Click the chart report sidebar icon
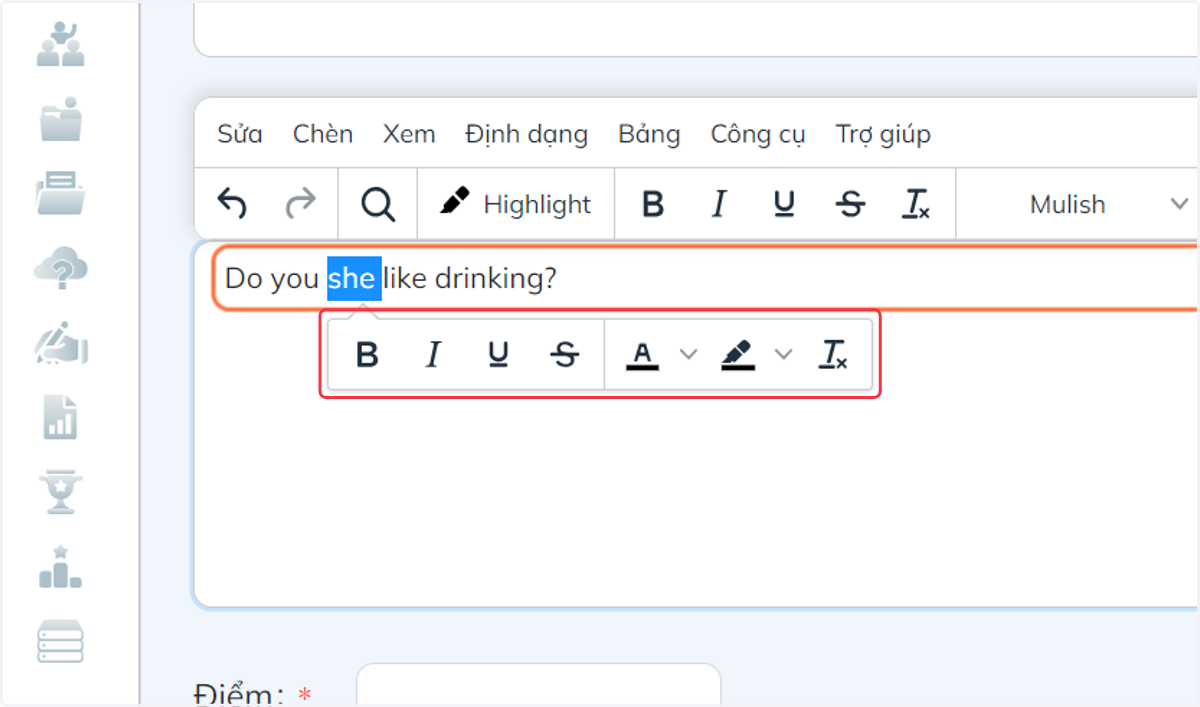This screenshot has height=707, width=1200. 60,417
